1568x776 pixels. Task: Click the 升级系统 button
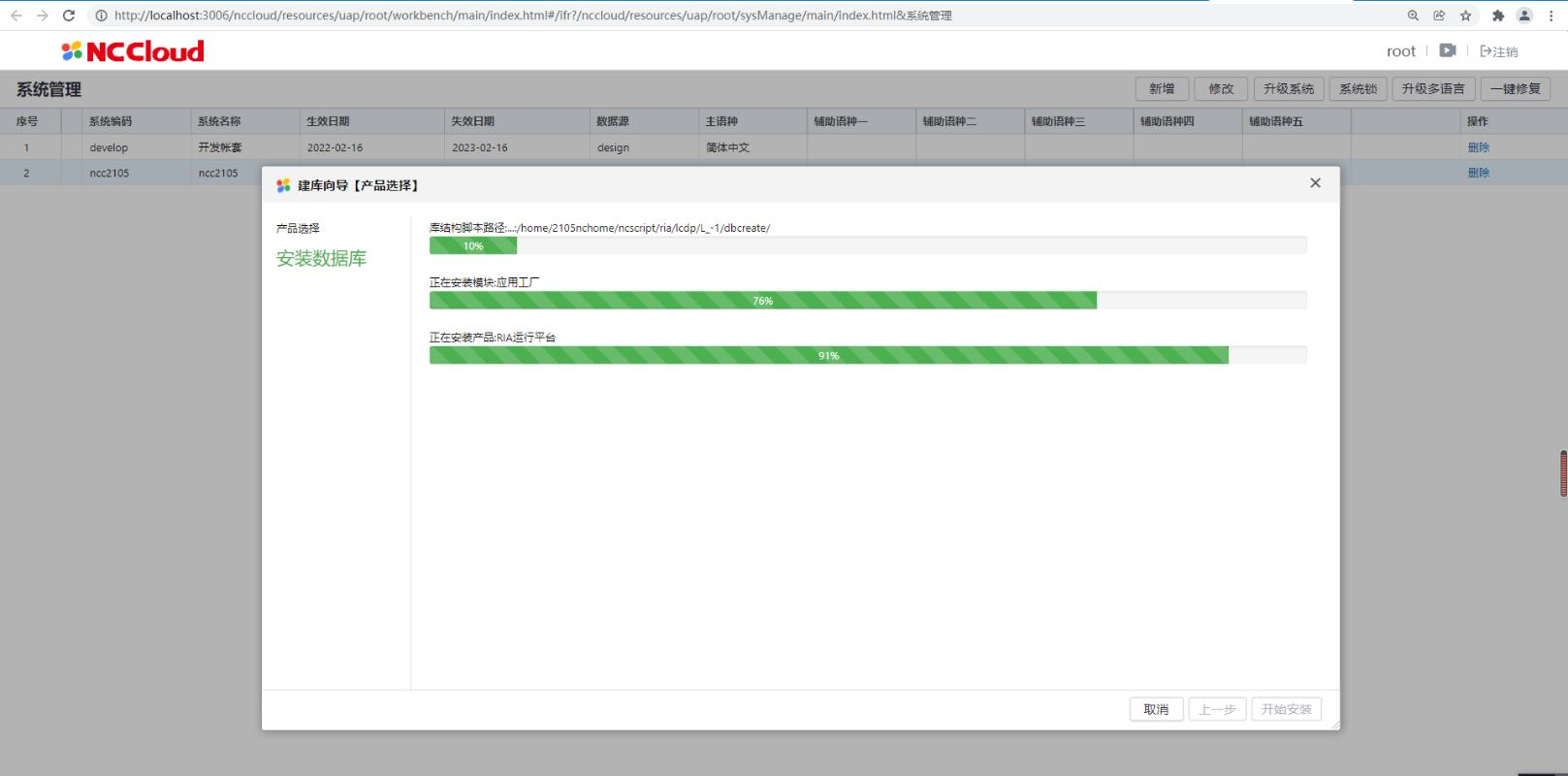click(1288, 89)
